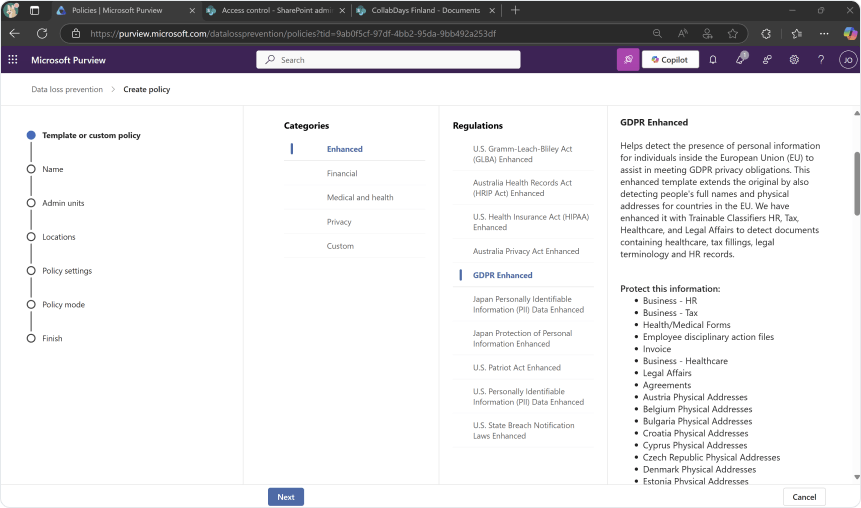Click the browser profile picture icon

[12, 10]
